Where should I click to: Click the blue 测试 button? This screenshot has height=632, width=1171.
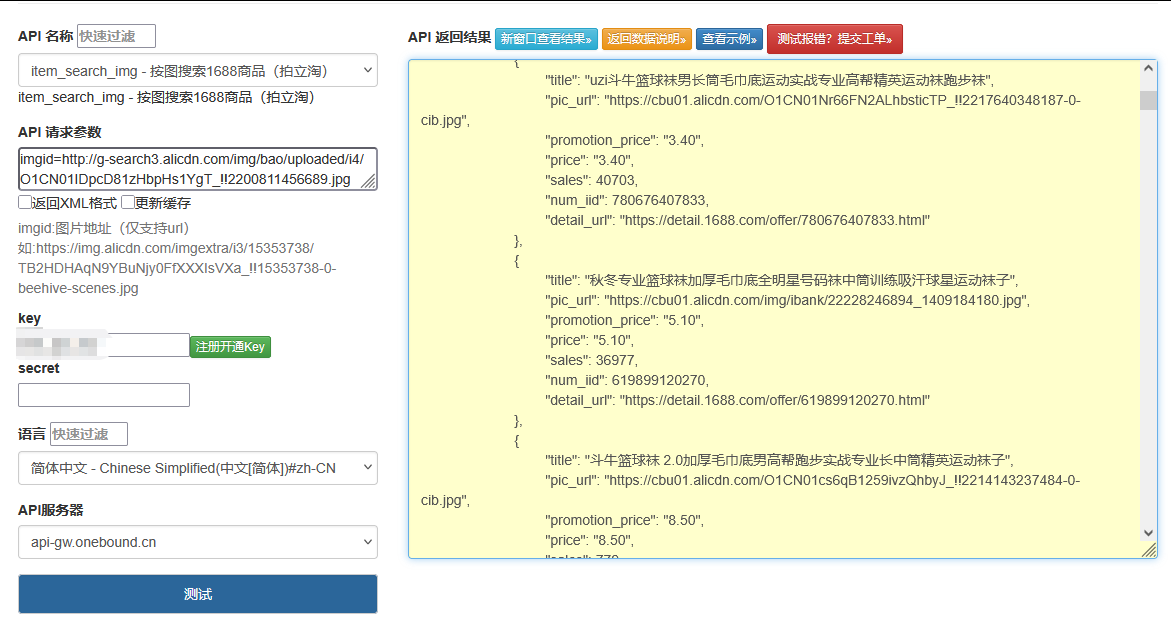198,594
